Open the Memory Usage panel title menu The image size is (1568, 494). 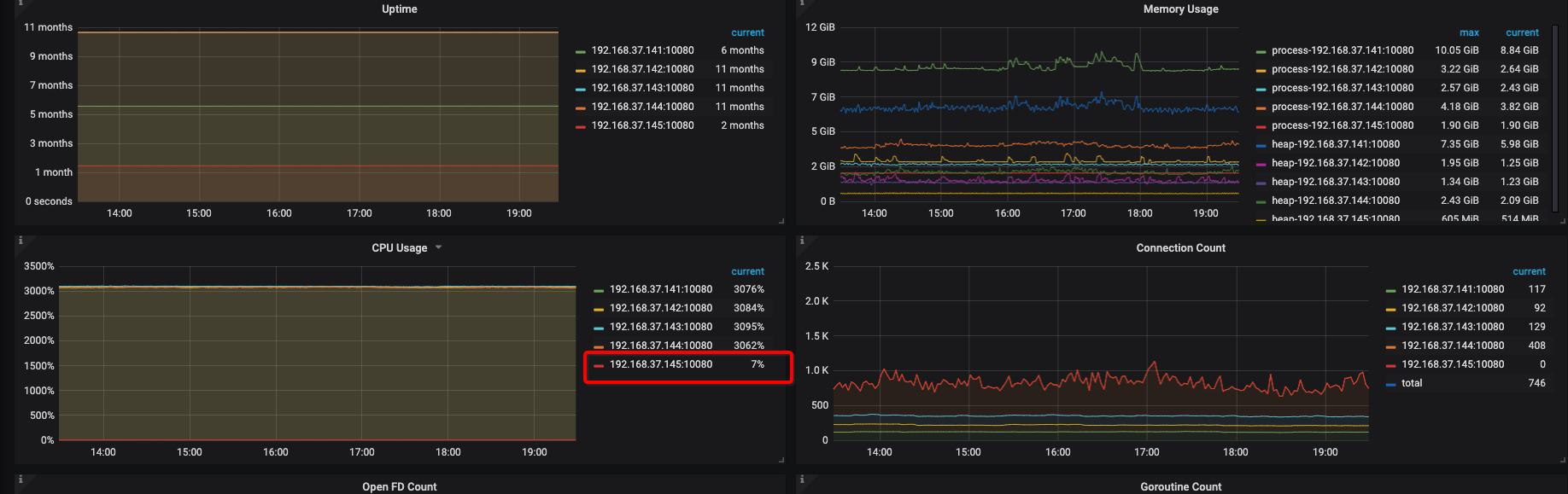pyautogui.click(x=1180, y=9)
